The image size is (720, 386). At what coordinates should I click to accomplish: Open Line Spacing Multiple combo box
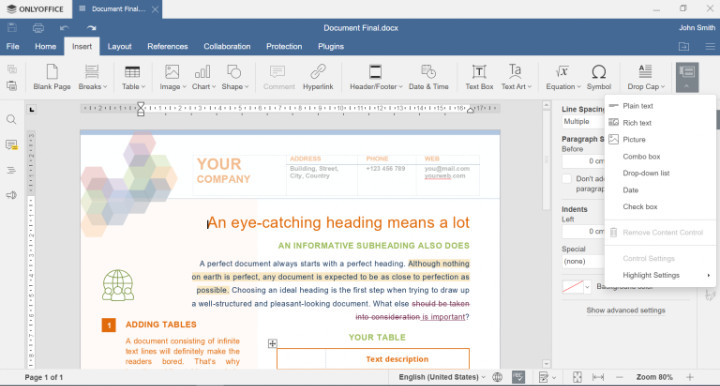pyautogui.click(x=583, y=122)
